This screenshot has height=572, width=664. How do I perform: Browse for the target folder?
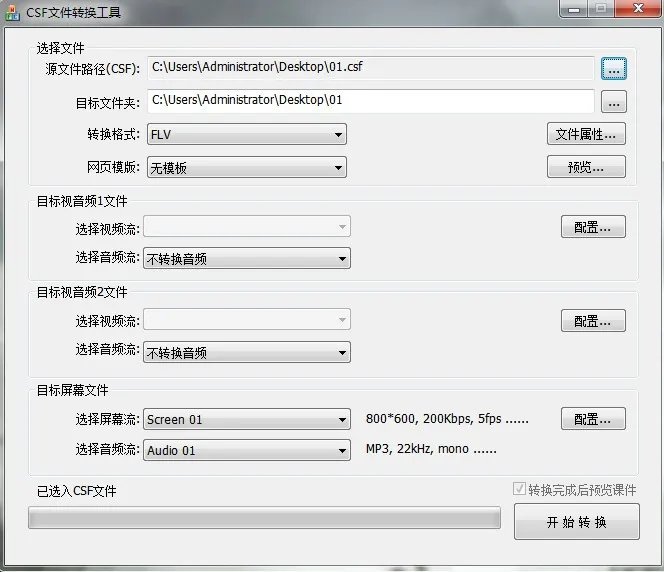pyautogui.click(x=614, y=102)
